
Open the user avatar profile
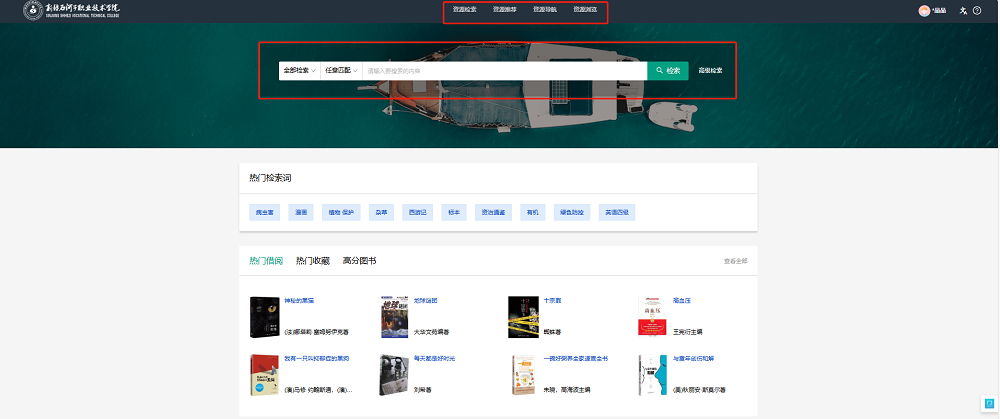click(x=924, y=10)
